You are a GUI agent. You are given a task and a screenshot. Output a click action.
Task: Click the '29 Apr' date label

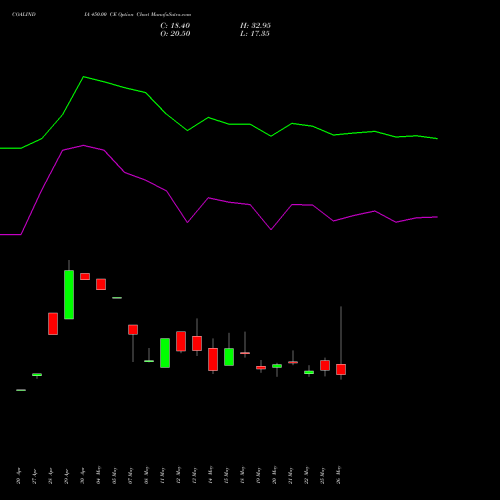pyautogui.click(x=66, y=477)
